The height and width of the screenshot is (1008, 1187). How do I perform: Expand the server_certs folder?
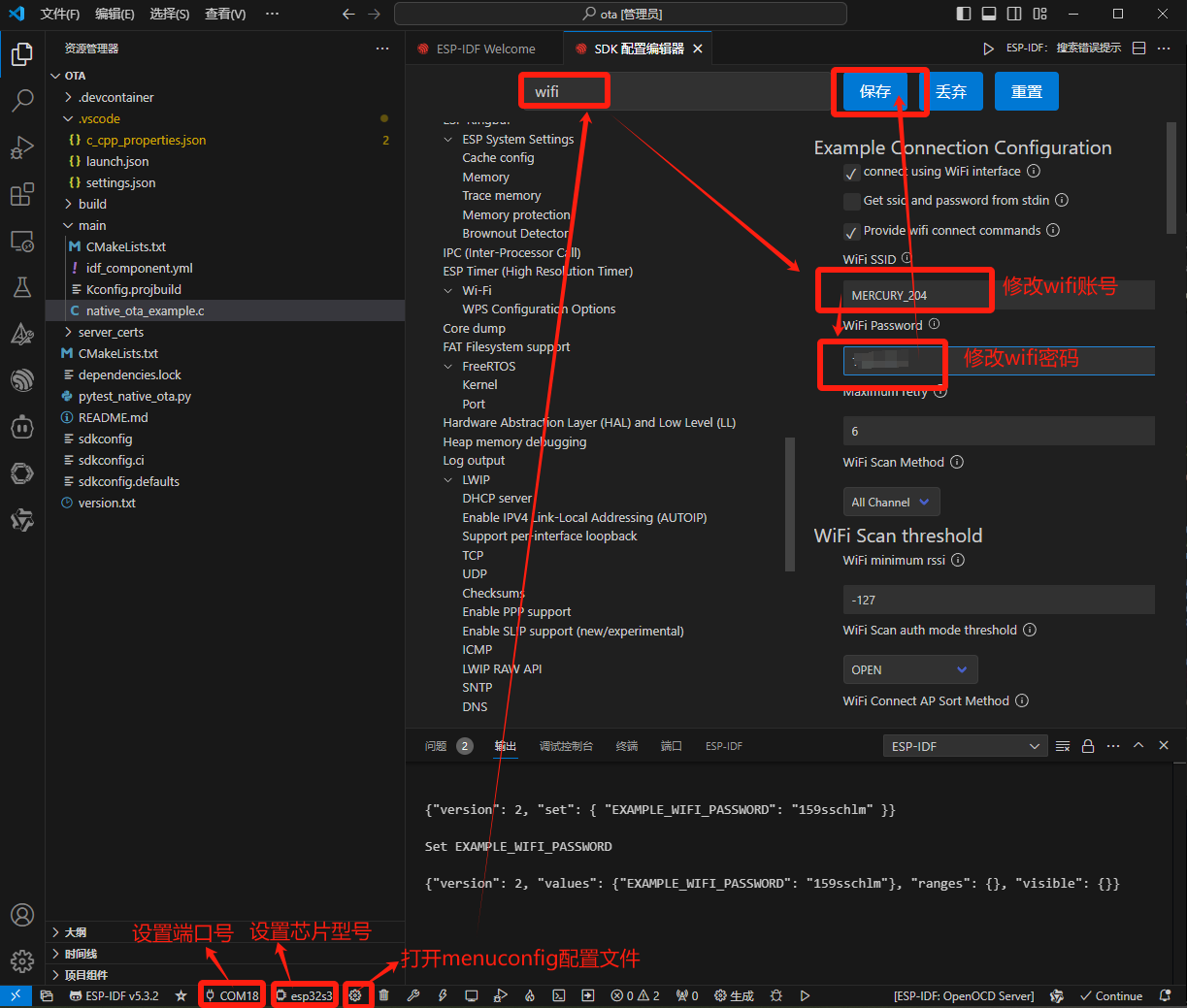tap(111, 332)
